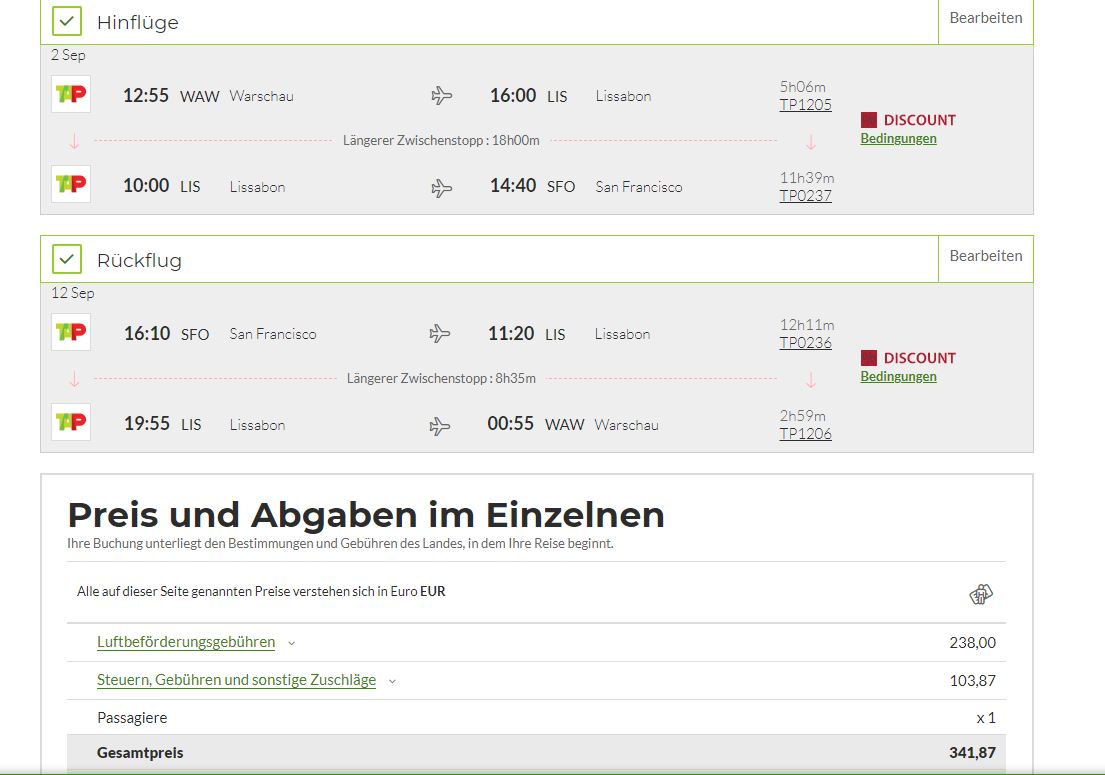Image resolution: width=1105 pixels, height=775 pixels.
Task: Expand the Luftbeförderungsgebühren chevron
Action: [292, 643]
